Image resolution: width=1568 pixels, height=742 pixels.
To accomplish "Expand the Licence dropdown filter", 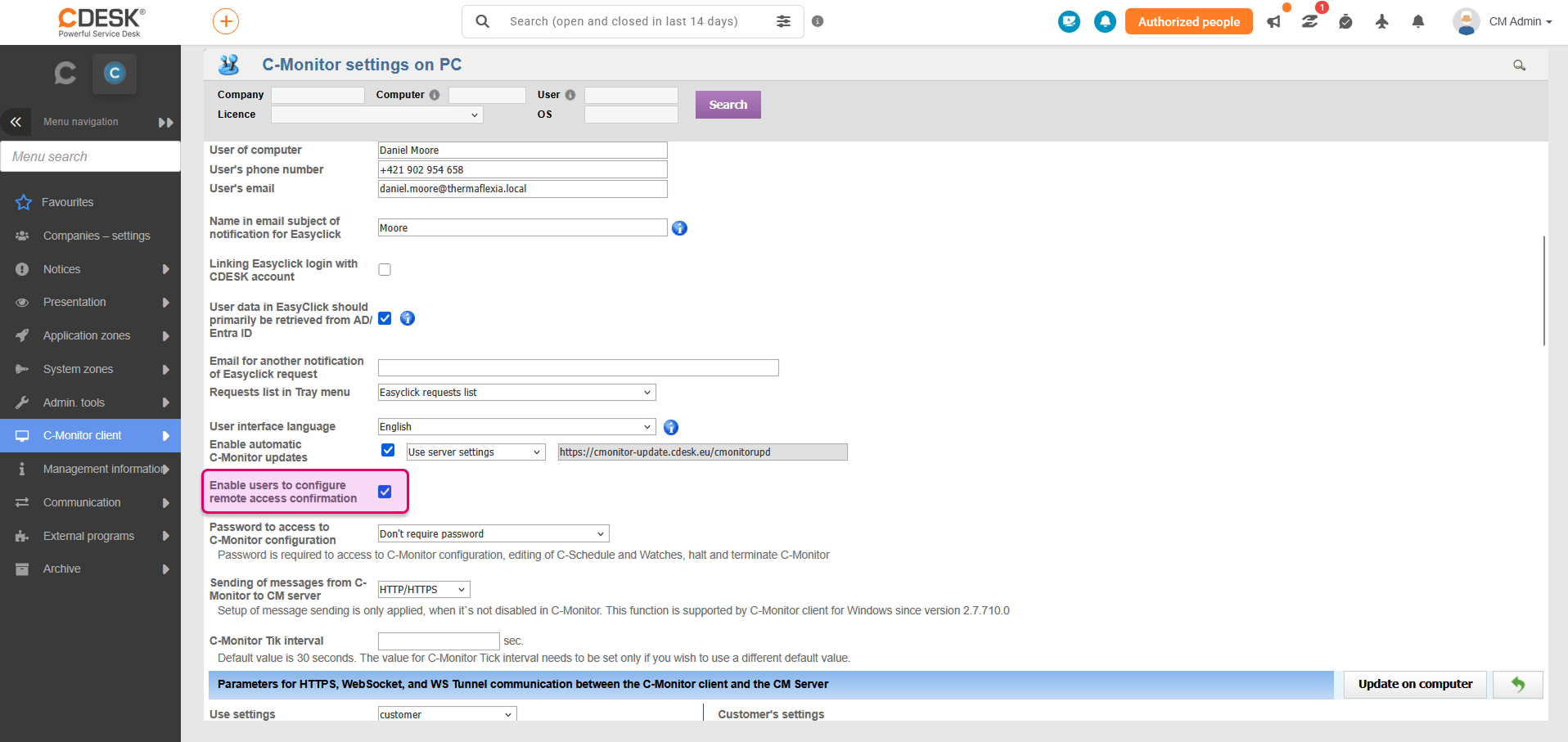I will [x=377, y=115].
